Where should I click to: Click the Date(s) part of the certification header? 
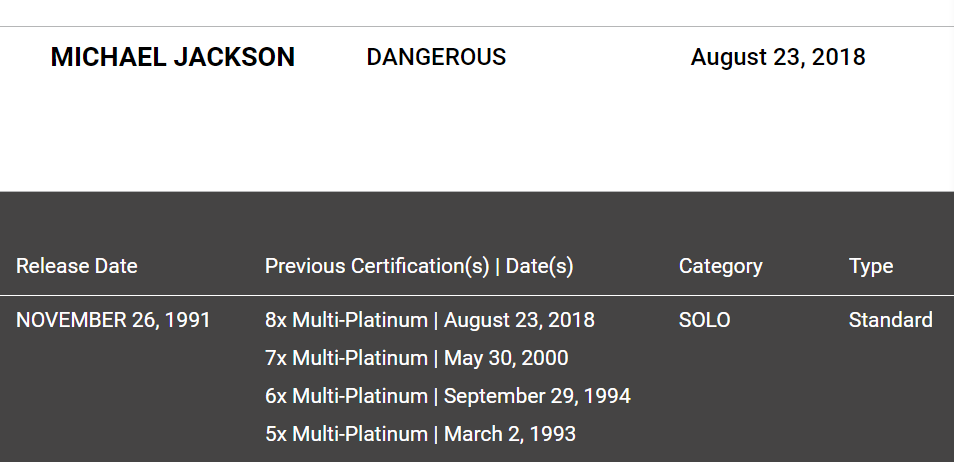coord(539,266)
